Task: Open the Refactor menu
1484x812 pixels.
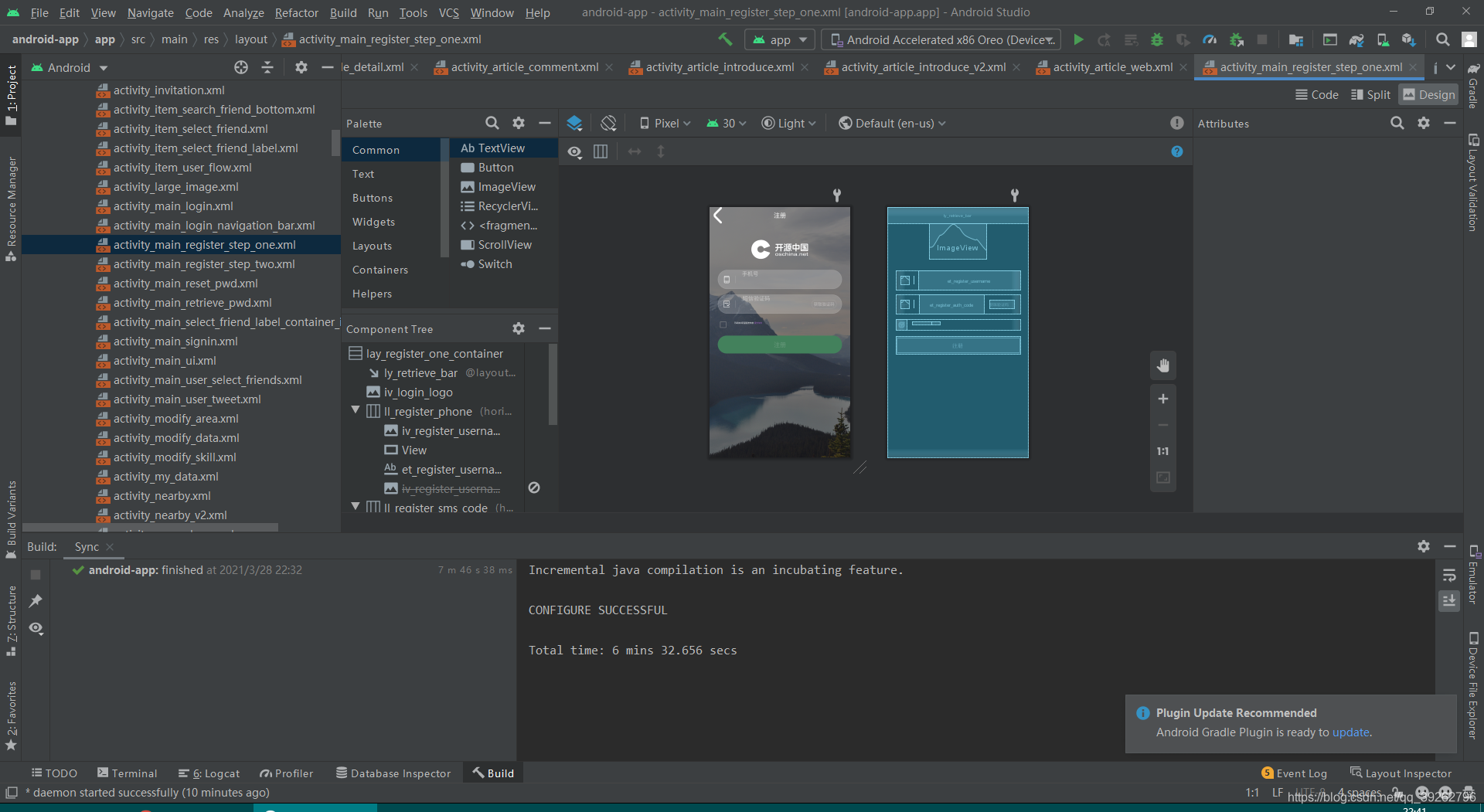Action: [296, 12]
